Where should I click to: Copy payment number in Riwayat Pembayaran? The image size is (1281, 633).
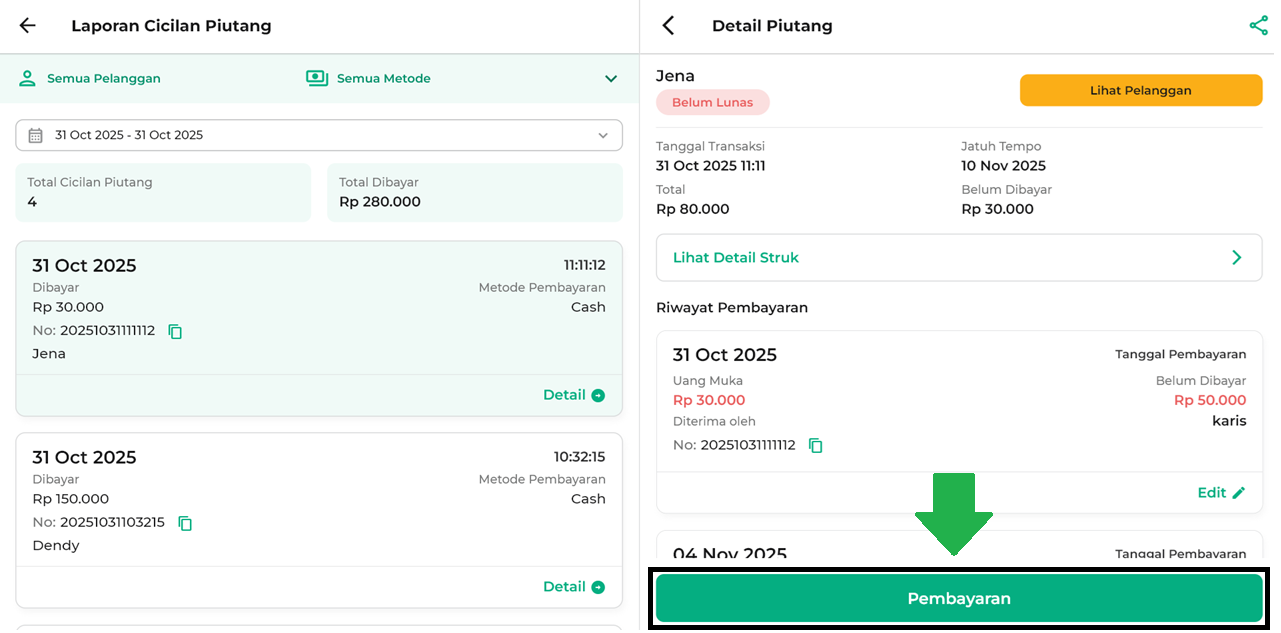pos(815,446)
